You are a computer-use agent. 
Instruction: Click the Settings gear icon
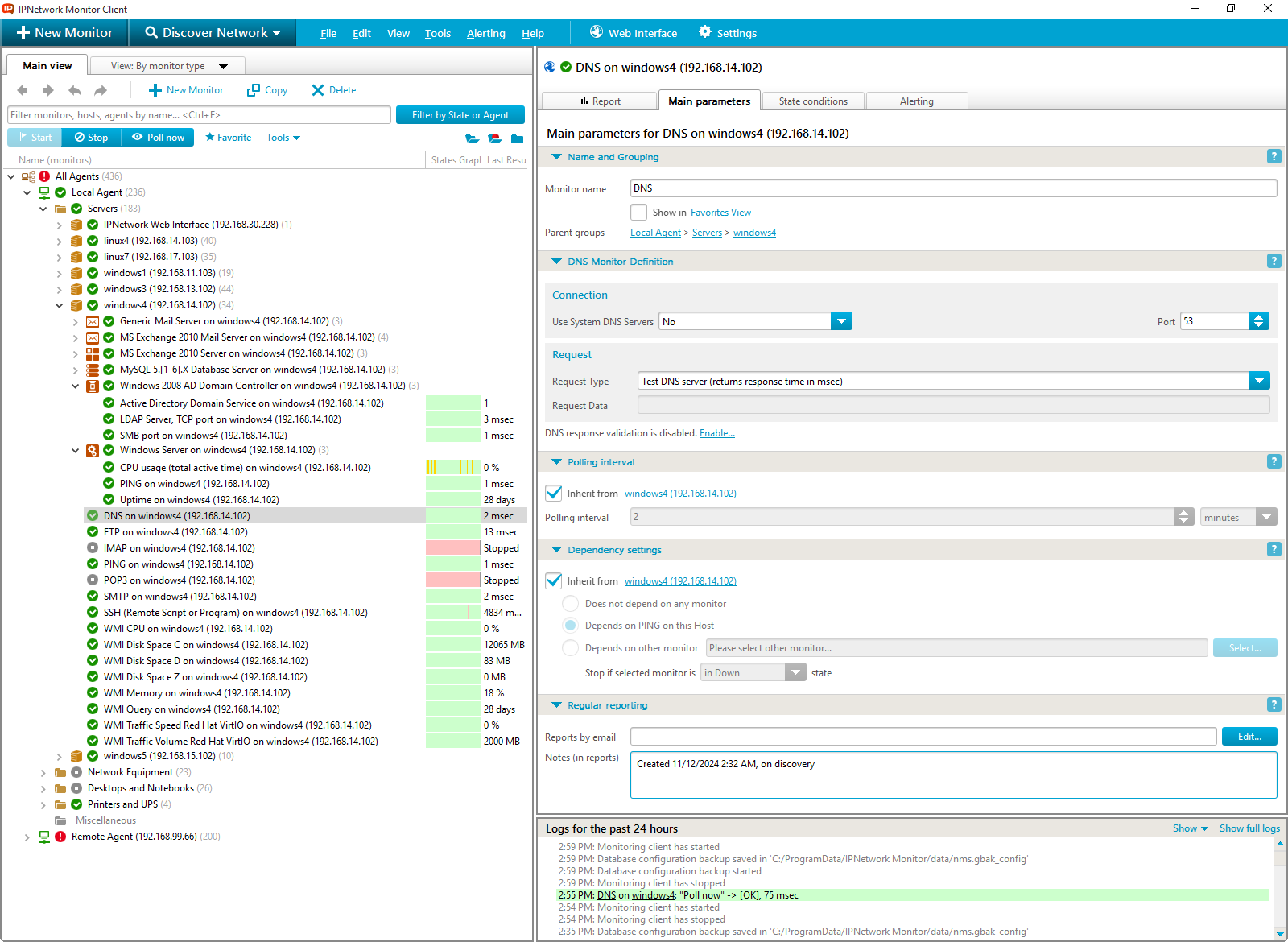tap(705, 32)
